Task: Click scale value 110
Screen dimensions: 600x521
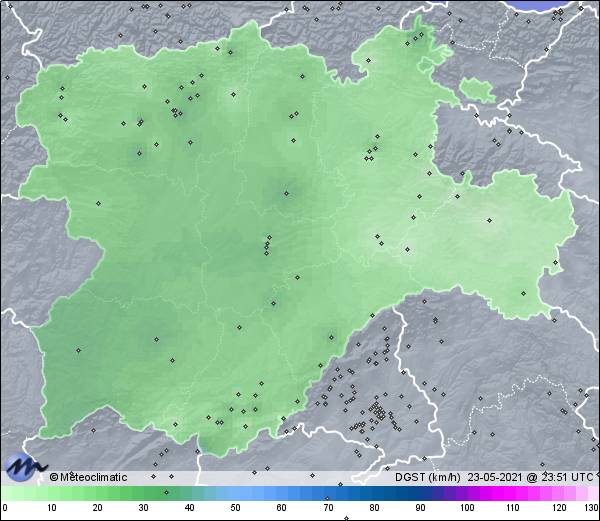Action: coord(513,508)
